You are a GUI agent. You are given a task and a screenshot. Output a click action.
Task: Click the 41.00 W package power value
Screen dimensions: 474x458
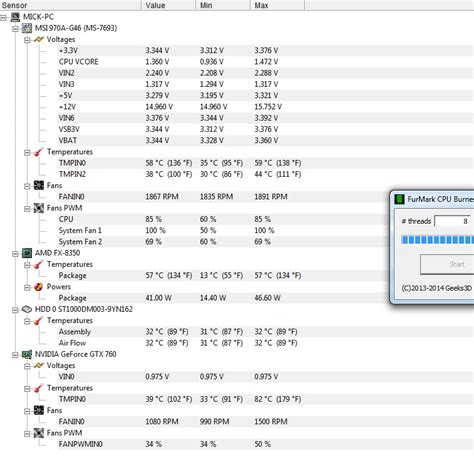158,298
